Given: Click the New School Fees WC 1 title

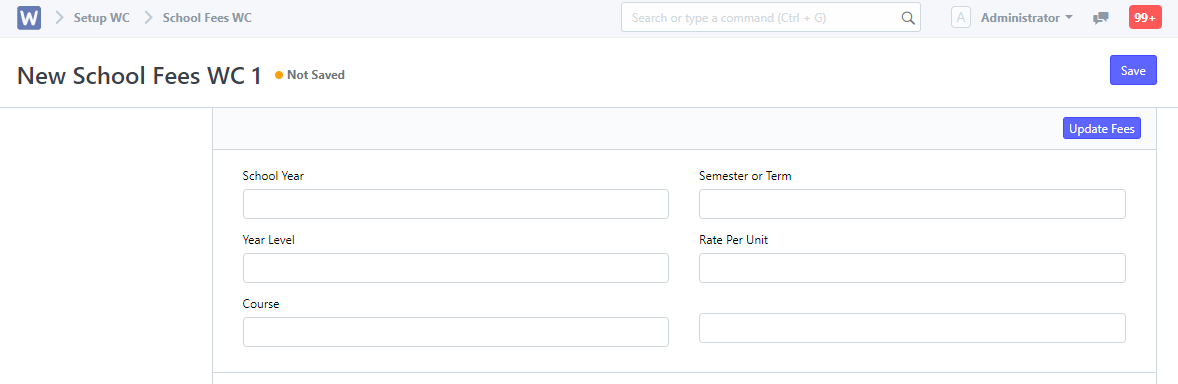Looking at the screenshot, I should (x=139, y=76).
